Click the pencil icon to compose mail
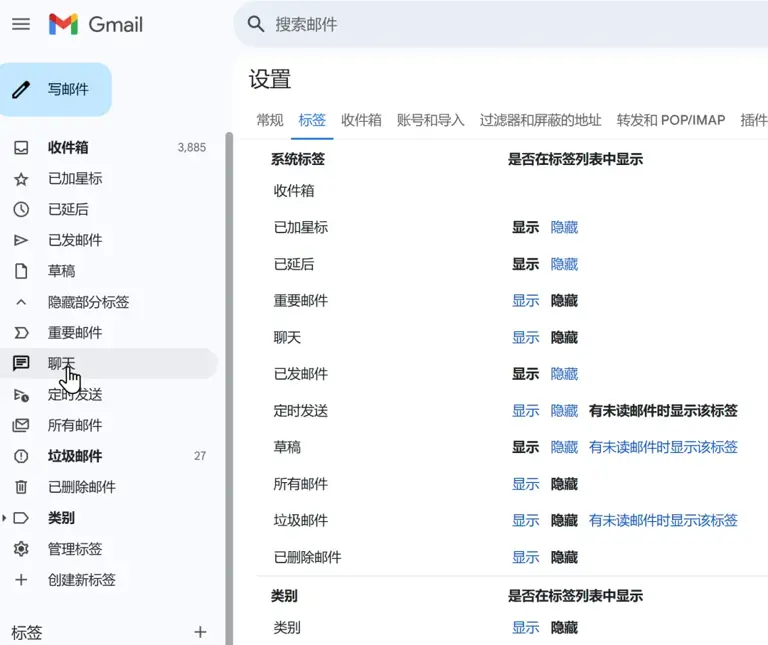This screenshot has width=768, height=645. tap(22, 89)
